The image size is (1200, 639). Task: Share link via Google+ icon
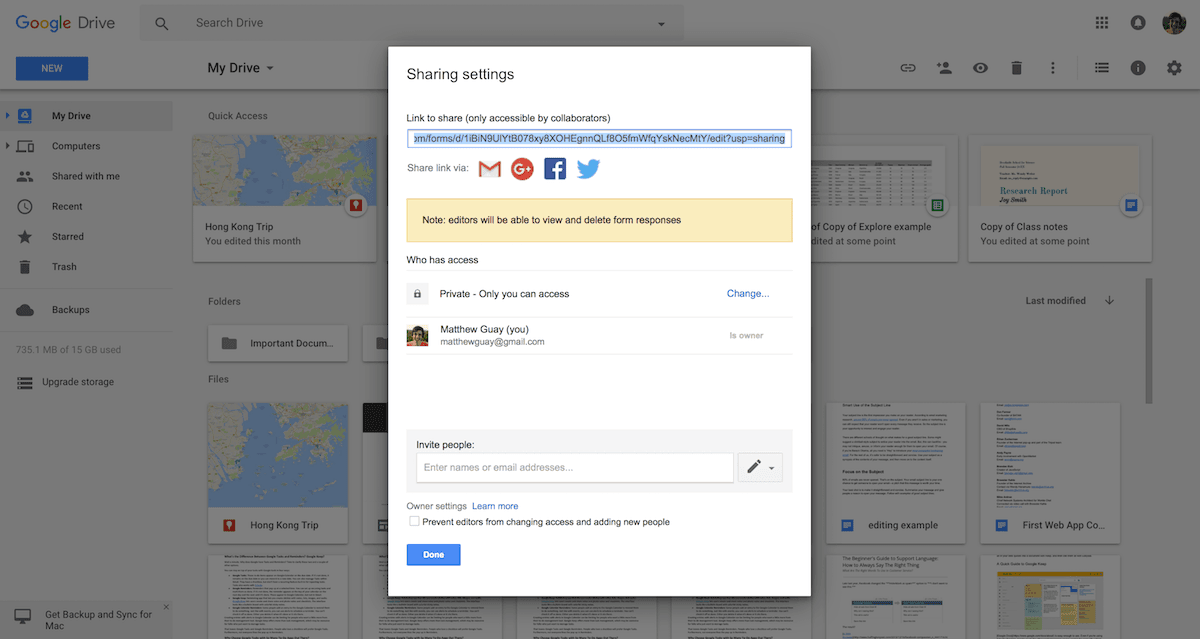522,169
